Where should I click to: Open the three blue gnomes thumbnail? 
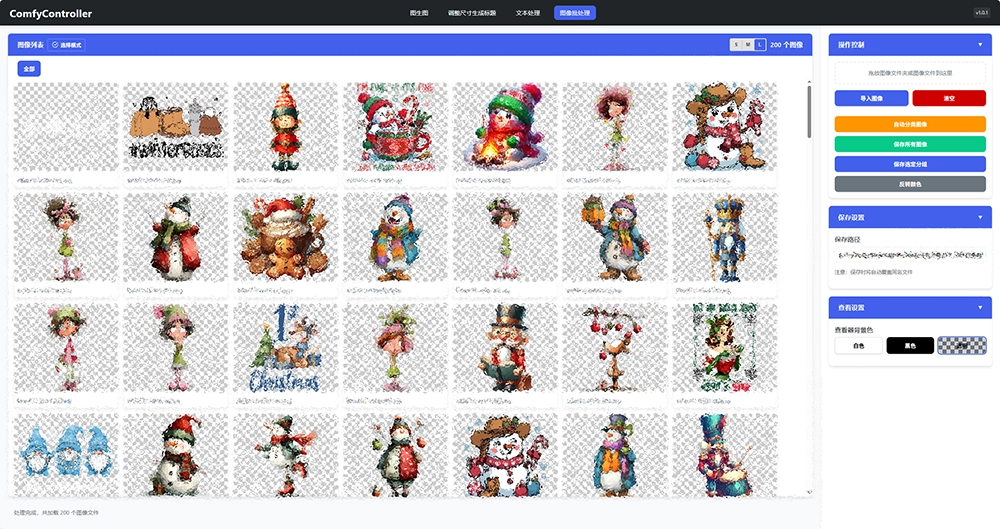[x=65, y=455]
